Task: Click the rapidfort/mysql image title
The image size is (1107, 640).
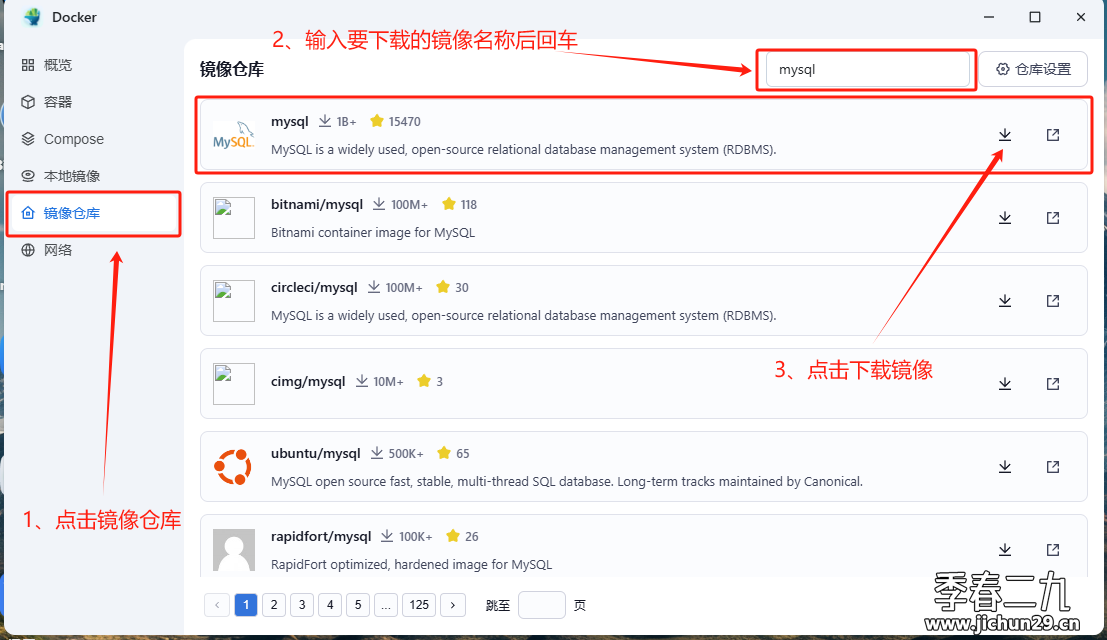Action: click(x=321, y=536)
